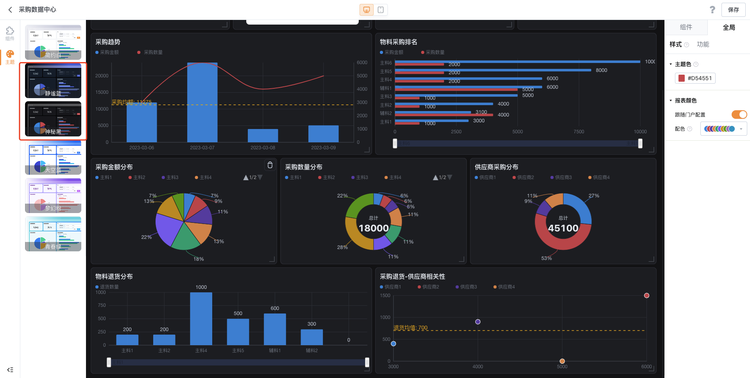Toggle 退货数量 legend in 物料退货分布 chart
750x378 pixels.
pyautogui.click(x=107, y=287)
